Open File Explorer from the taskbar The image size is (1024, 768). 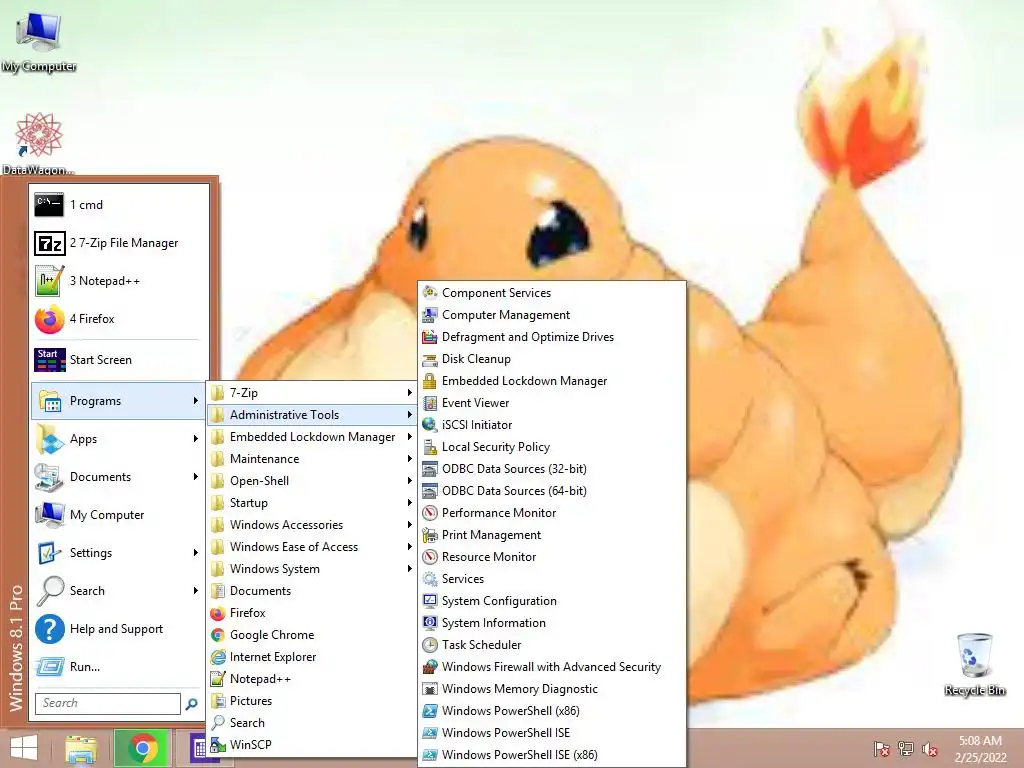[x=81, y=749]
